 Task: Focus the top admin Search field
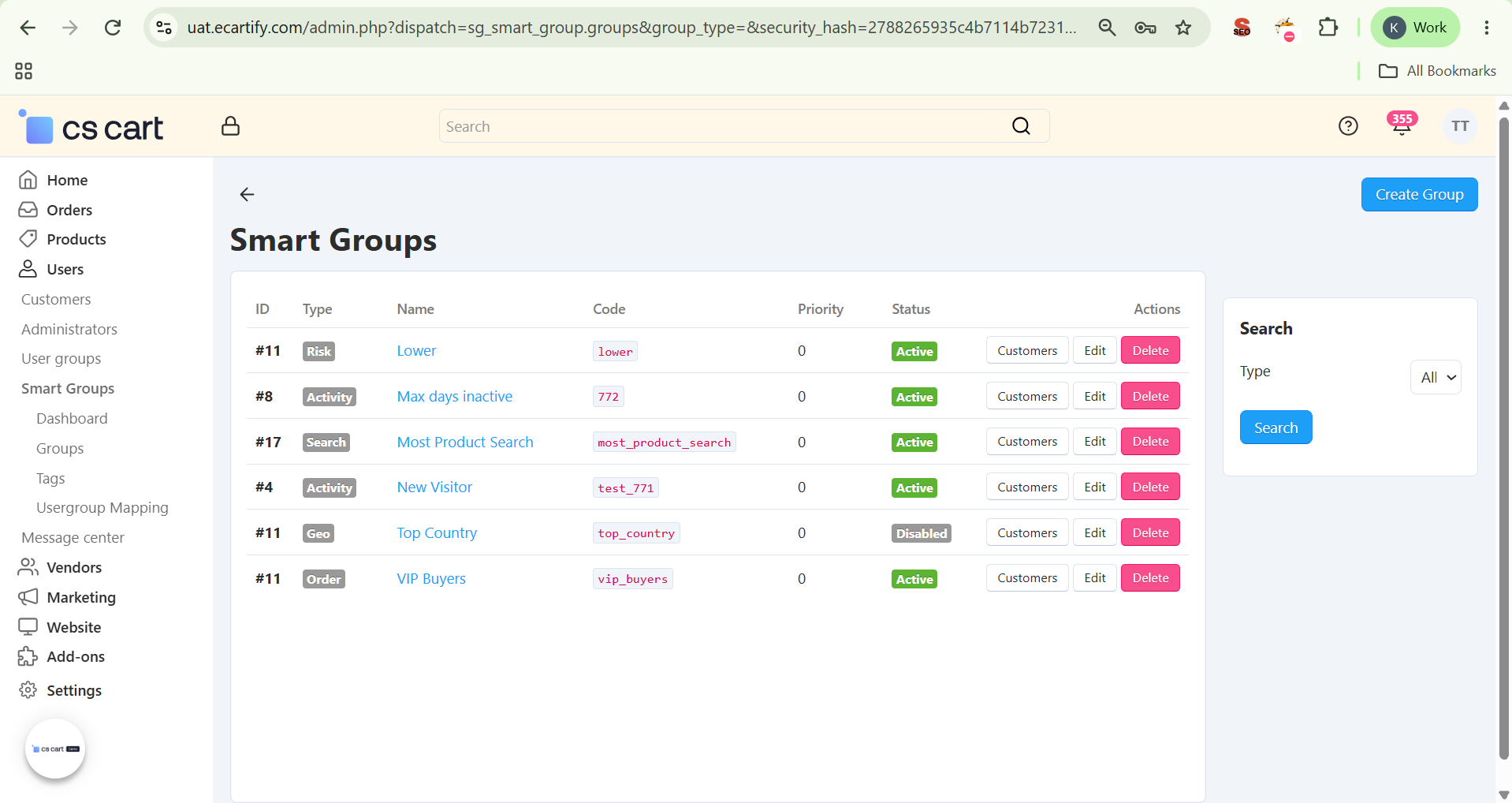(x=743, y=126)
